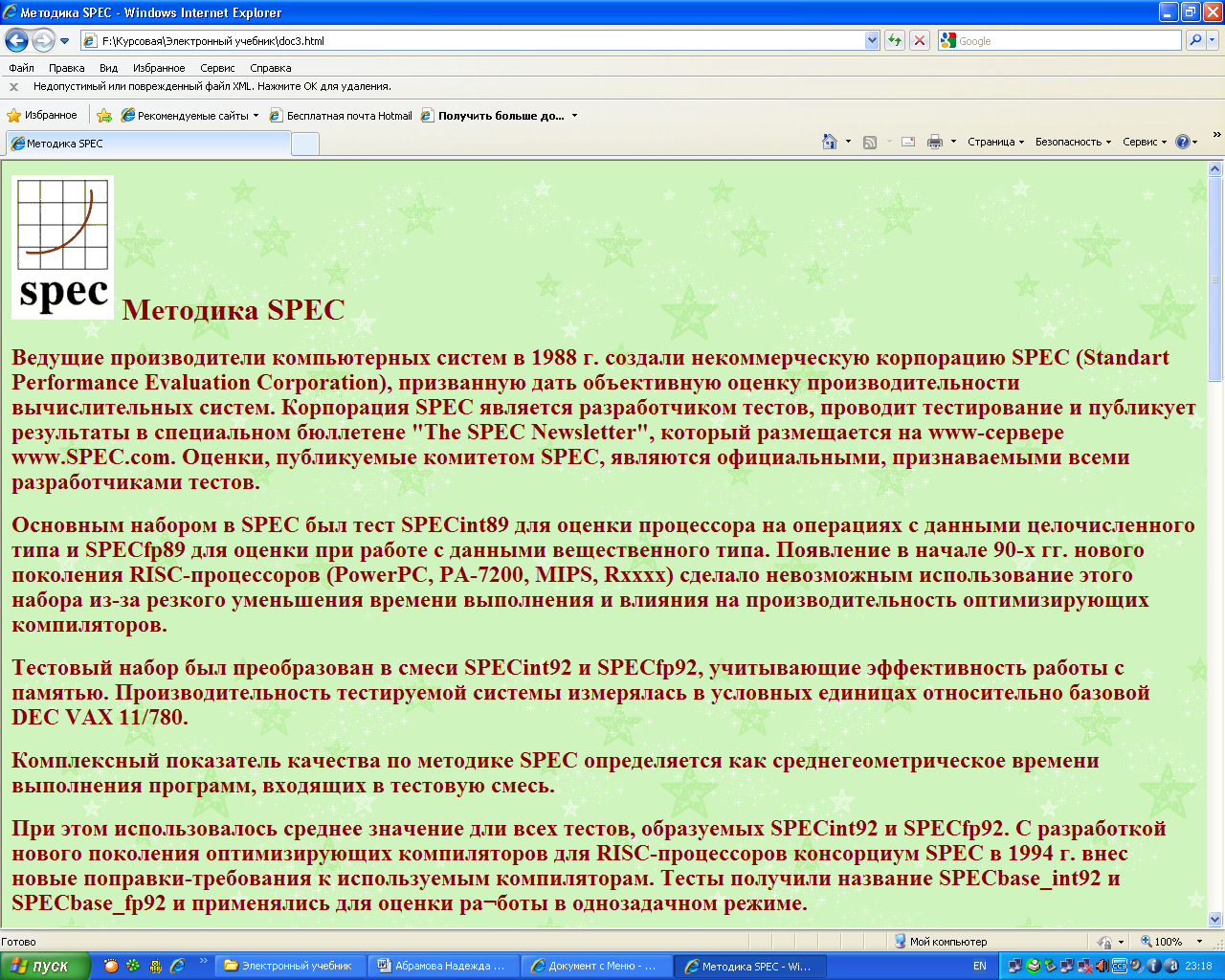Start search with the magnifier icon
Viewport: 1225px width, 980px height.
(1194, 40)
